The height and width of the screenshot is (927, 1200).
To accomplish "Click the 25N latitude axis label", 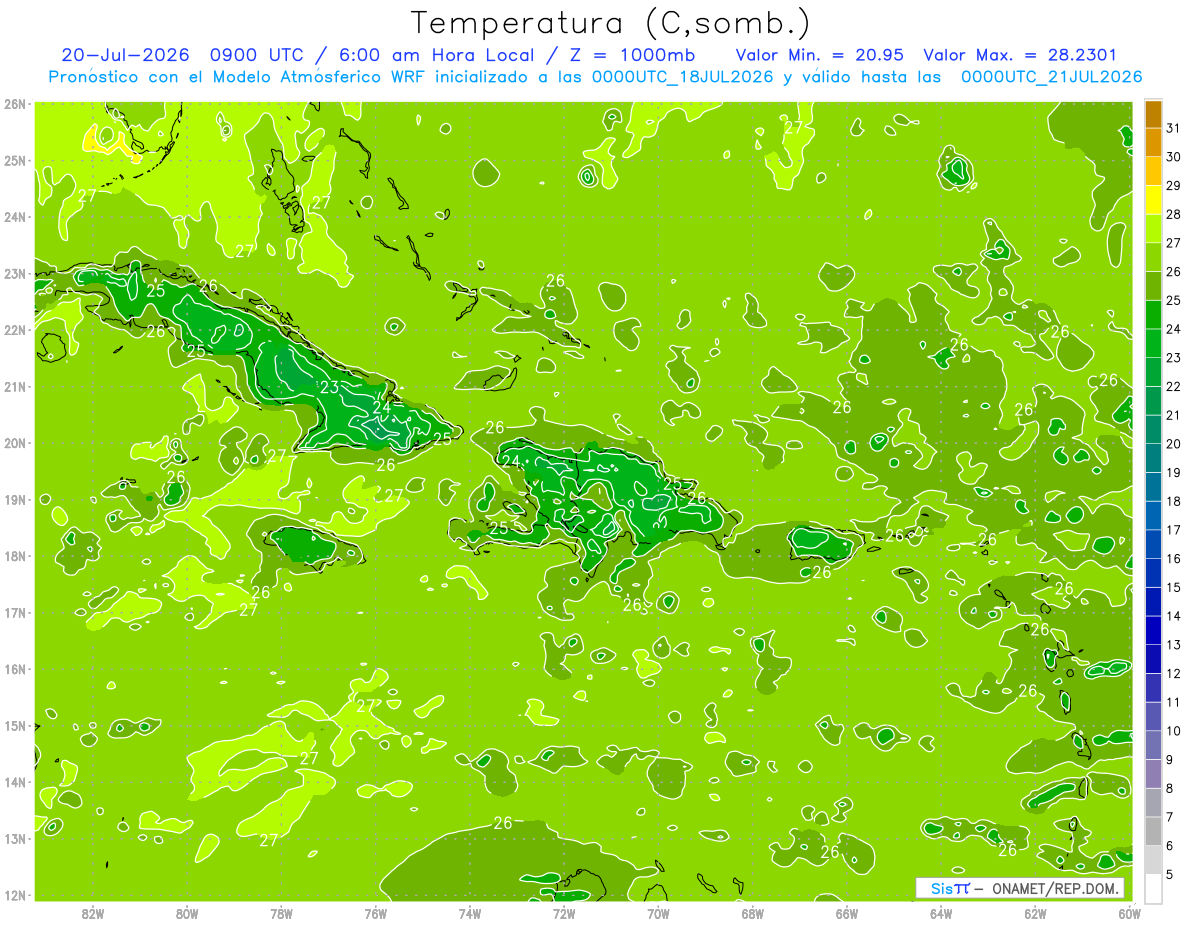I will (x=15, y=160).
